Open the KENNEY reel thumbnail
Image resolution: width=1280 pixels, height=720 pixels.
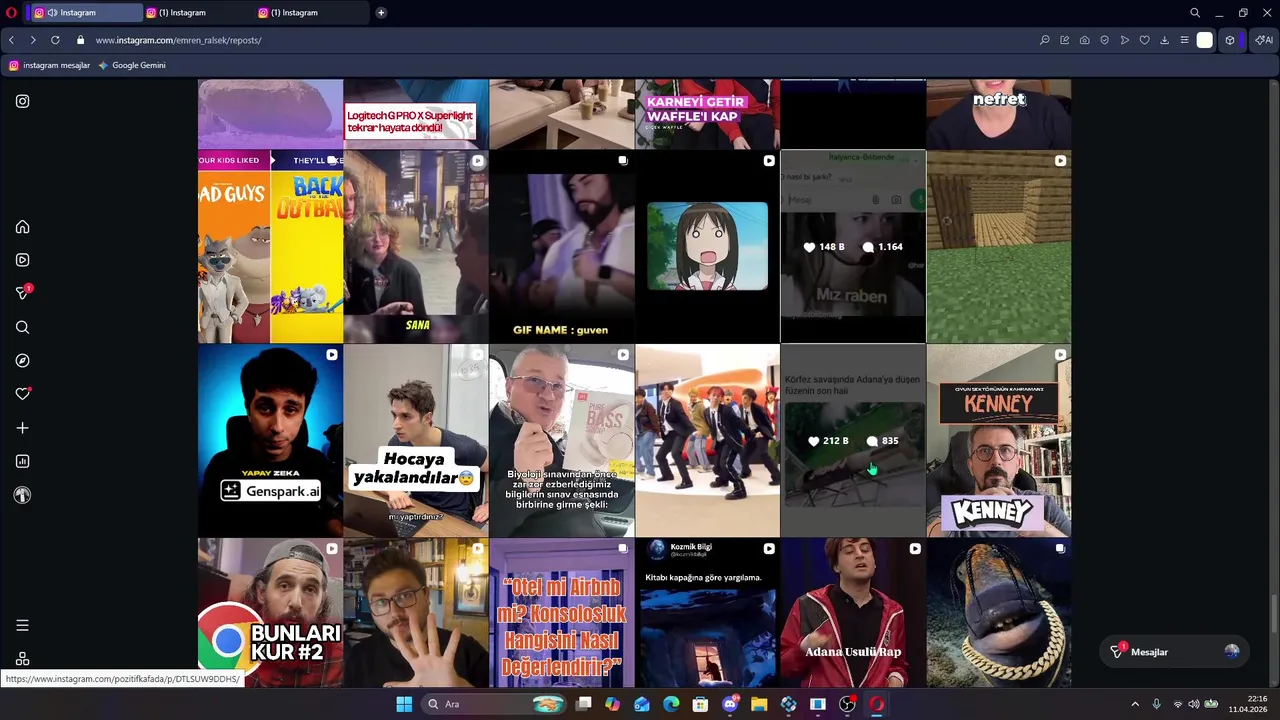[998, 441]
